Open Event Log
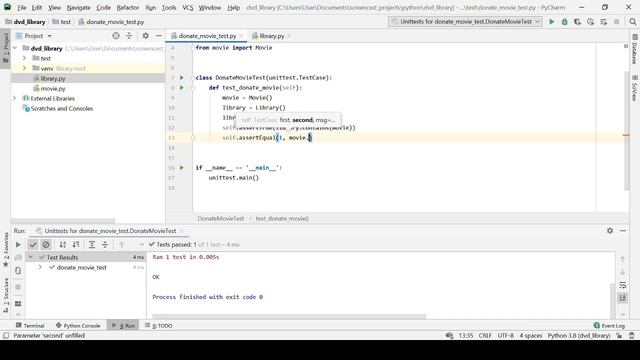The width and height of the screenshot is (640, 360). (x=609, y=325)
